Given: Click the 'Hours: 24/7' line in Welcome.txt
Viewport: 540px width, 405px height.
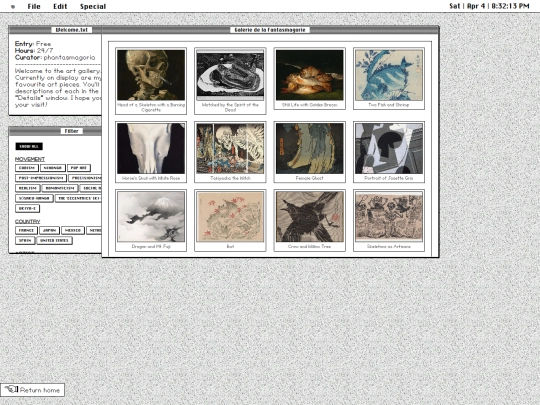Looking at the screenshot, I should point(34,51).
